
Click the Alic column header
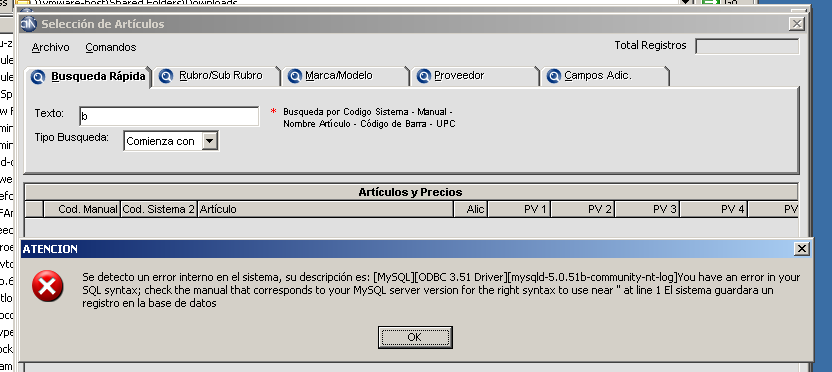tap(471, 209)
